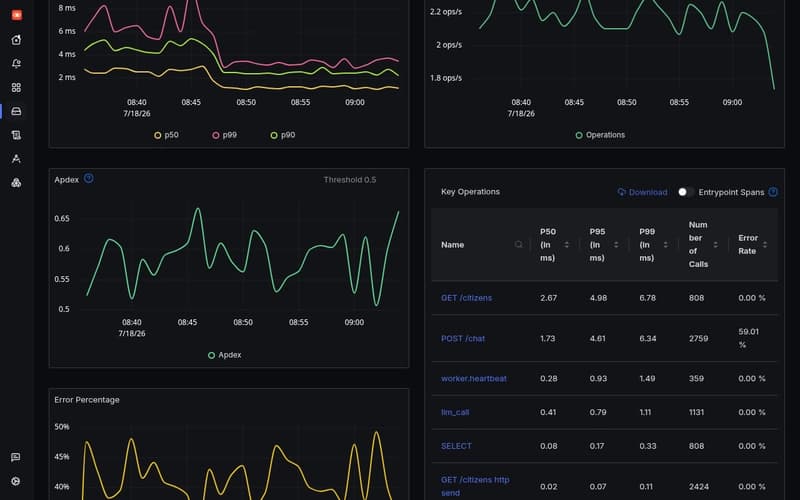Toggle the Entrypoint Spans switch
The width and height of the screenshot is (800, 500).
pyautogui.click(x=686, y=192)
